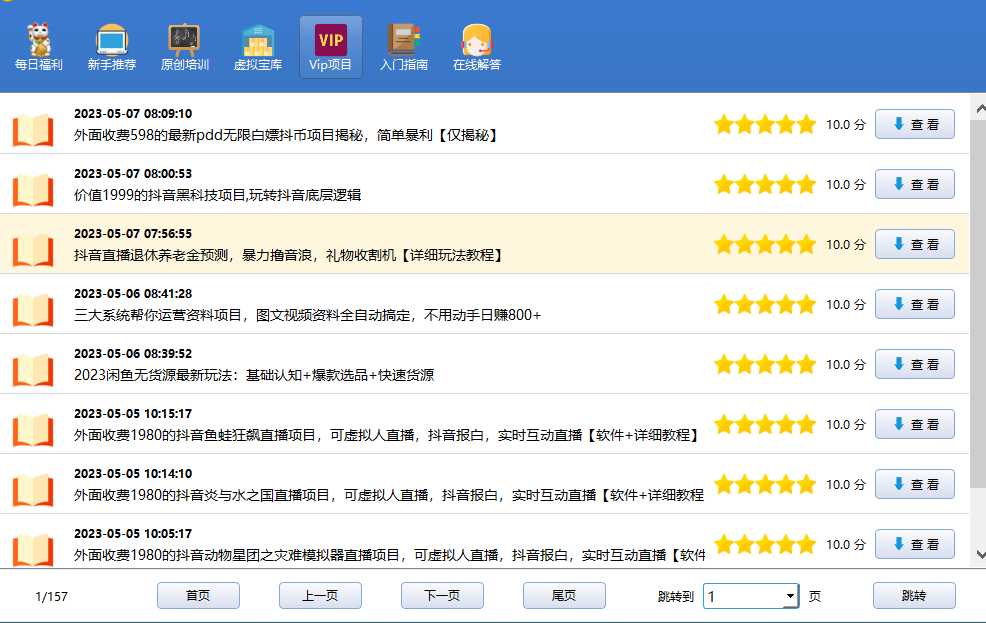
Task: Open the 跳转到 page number dropdown
Action: [790, 596]
